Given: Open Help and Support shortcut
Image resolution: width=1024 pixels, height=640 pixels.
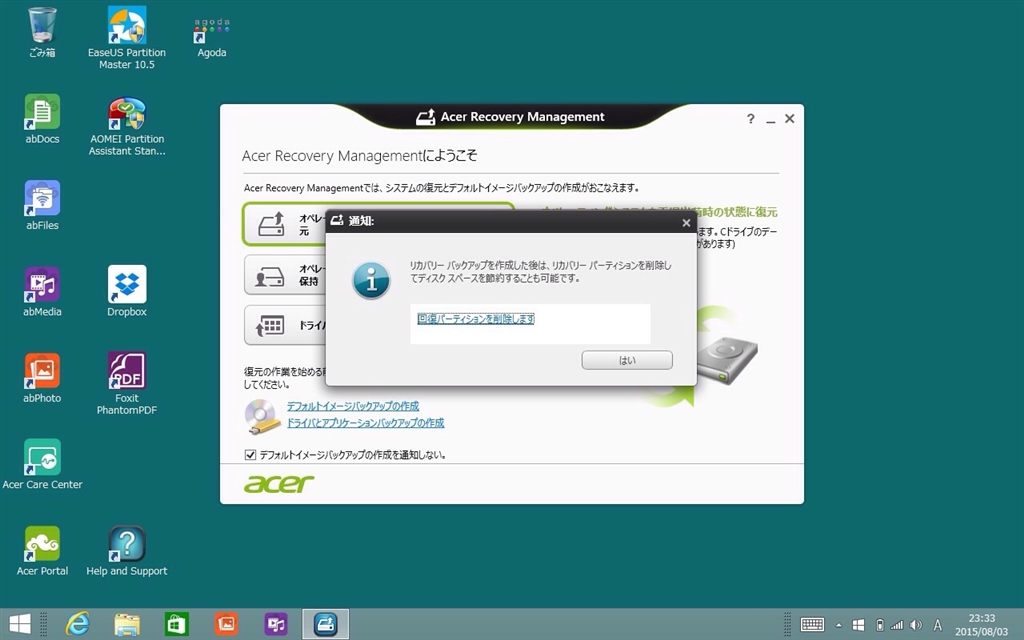Looking at the screenshot, I should coord(127,551).
